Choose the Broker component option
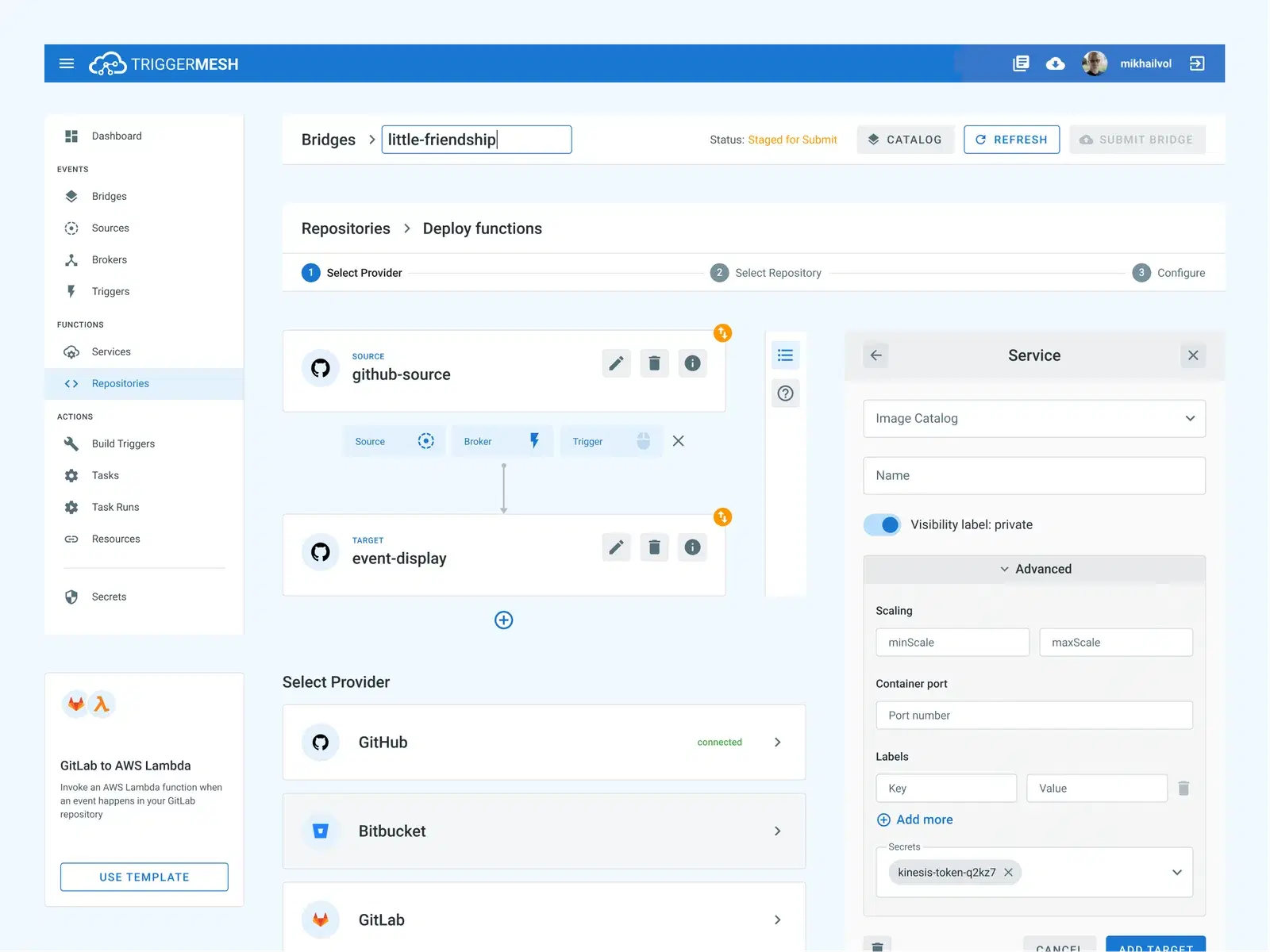 pyautogui.click(x=502, y=441)
